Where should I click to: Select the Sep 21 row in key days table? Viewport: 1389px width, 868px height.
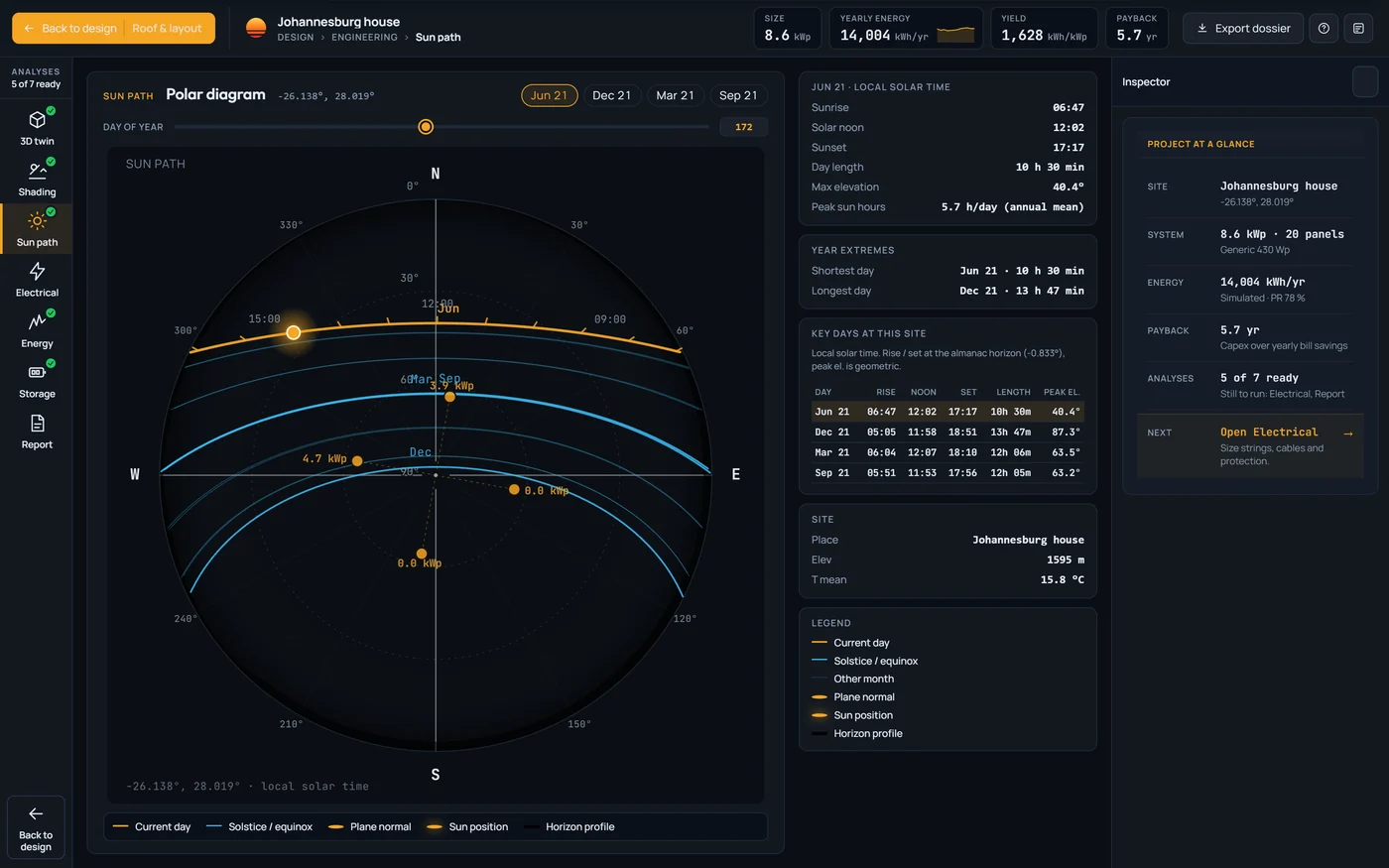[x=947, y=473]
